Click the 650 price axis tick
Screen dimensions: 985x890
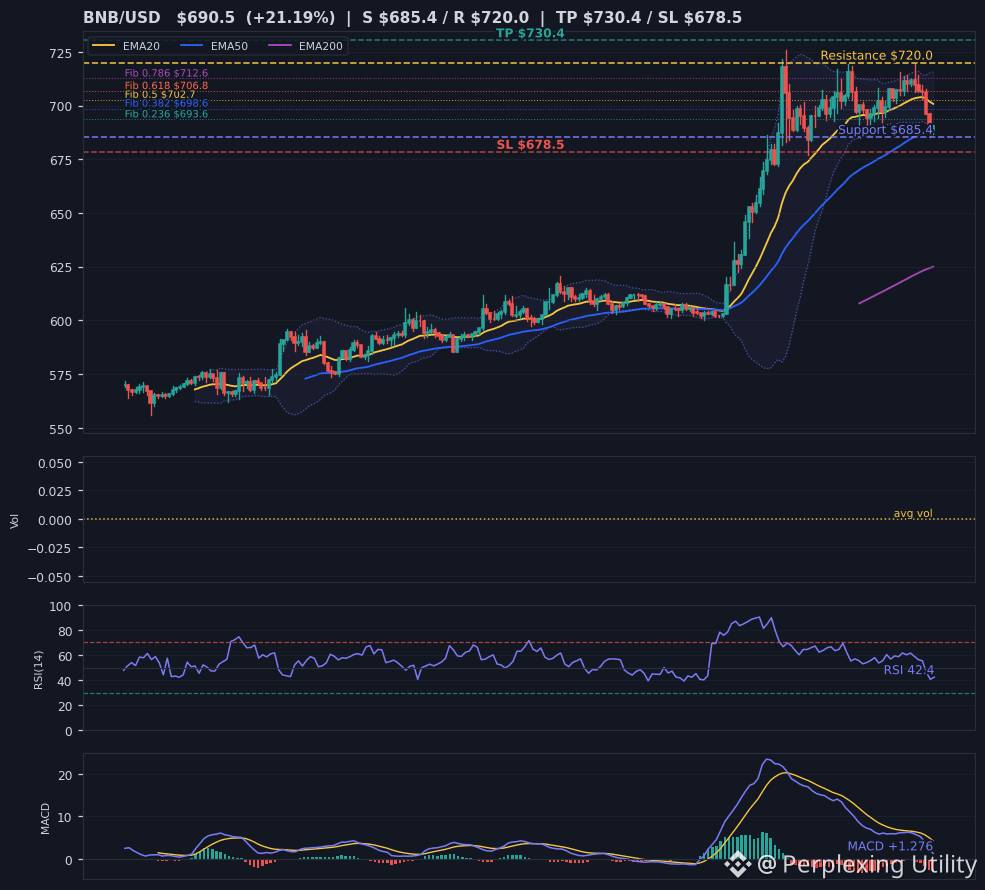[61, 214]
